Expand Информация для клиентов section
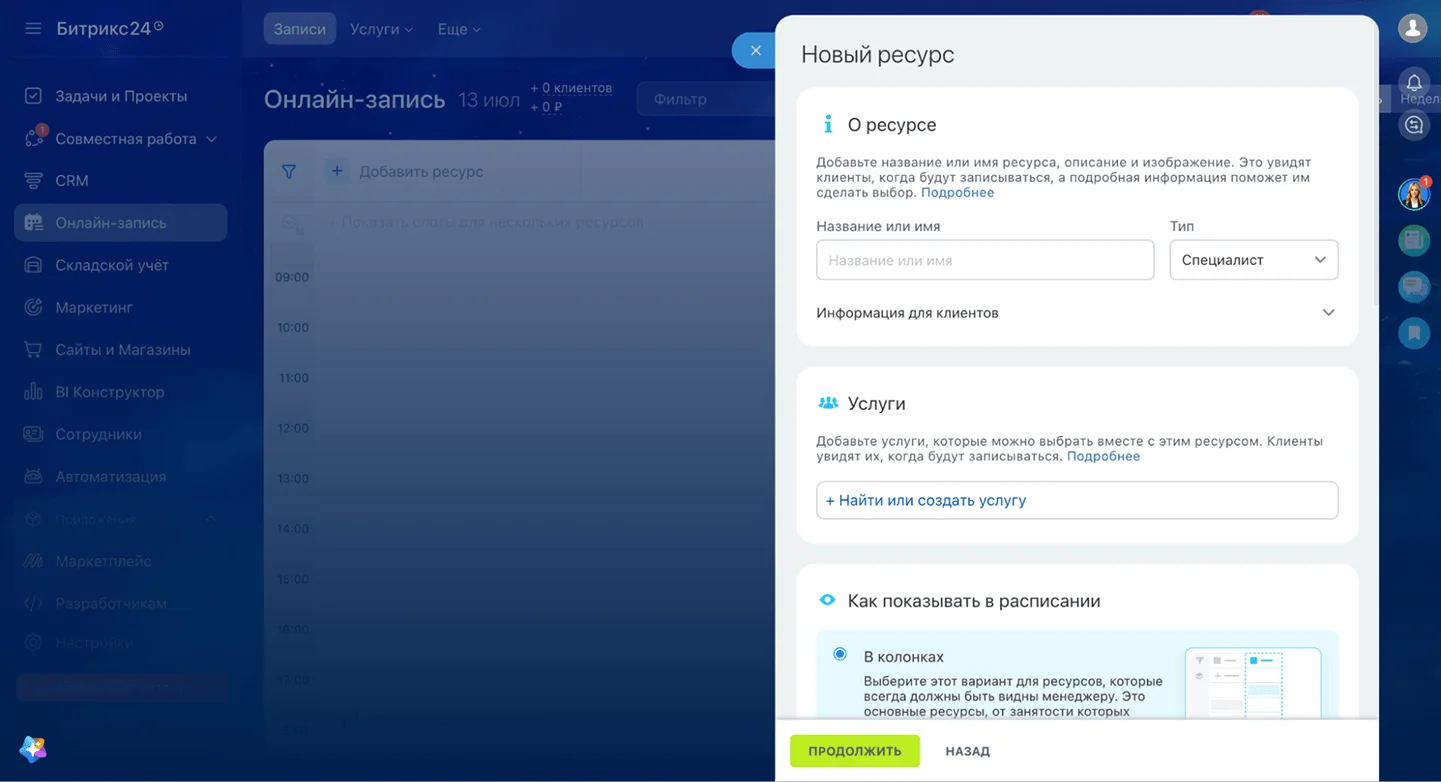This screenshot has width=1441, height=782. 1076,313
